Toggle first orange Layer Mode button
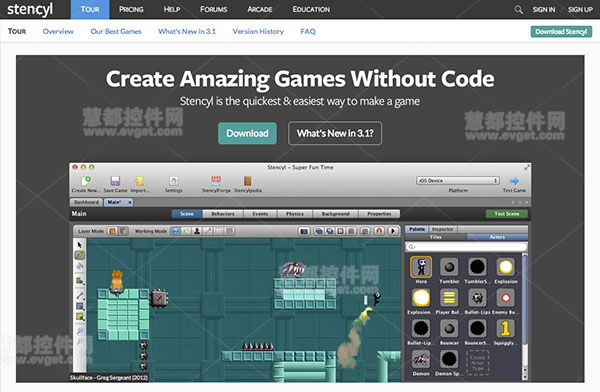 tap(112, 231)
